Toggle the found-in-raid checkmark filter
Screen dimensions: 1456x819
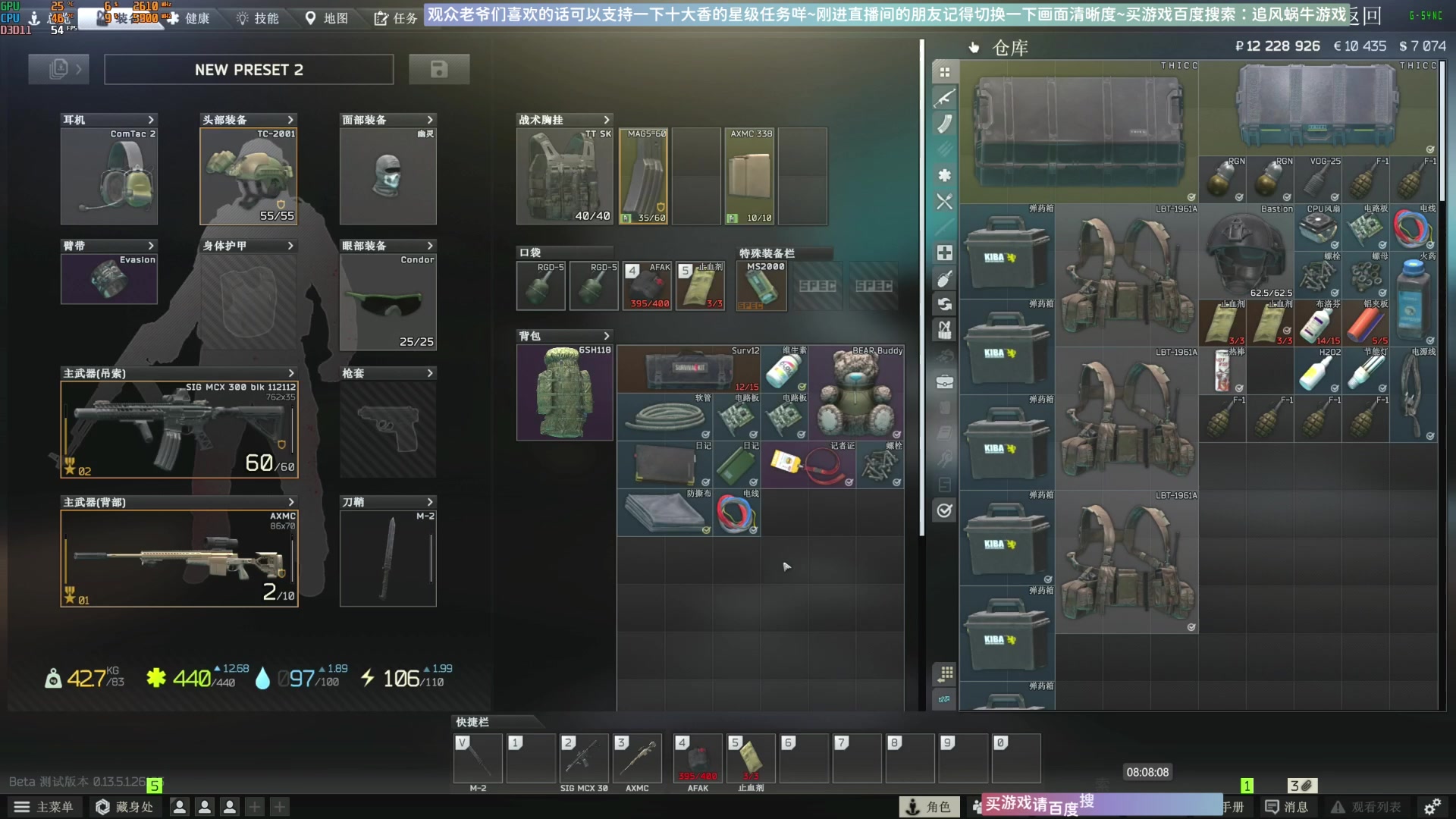point(944,510)
